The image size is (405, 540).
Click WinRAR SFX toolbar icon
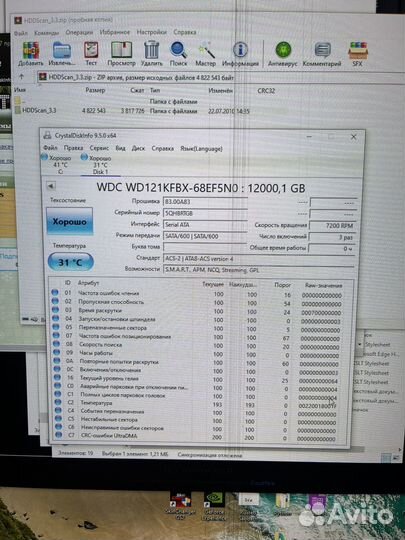pos(358,54)
